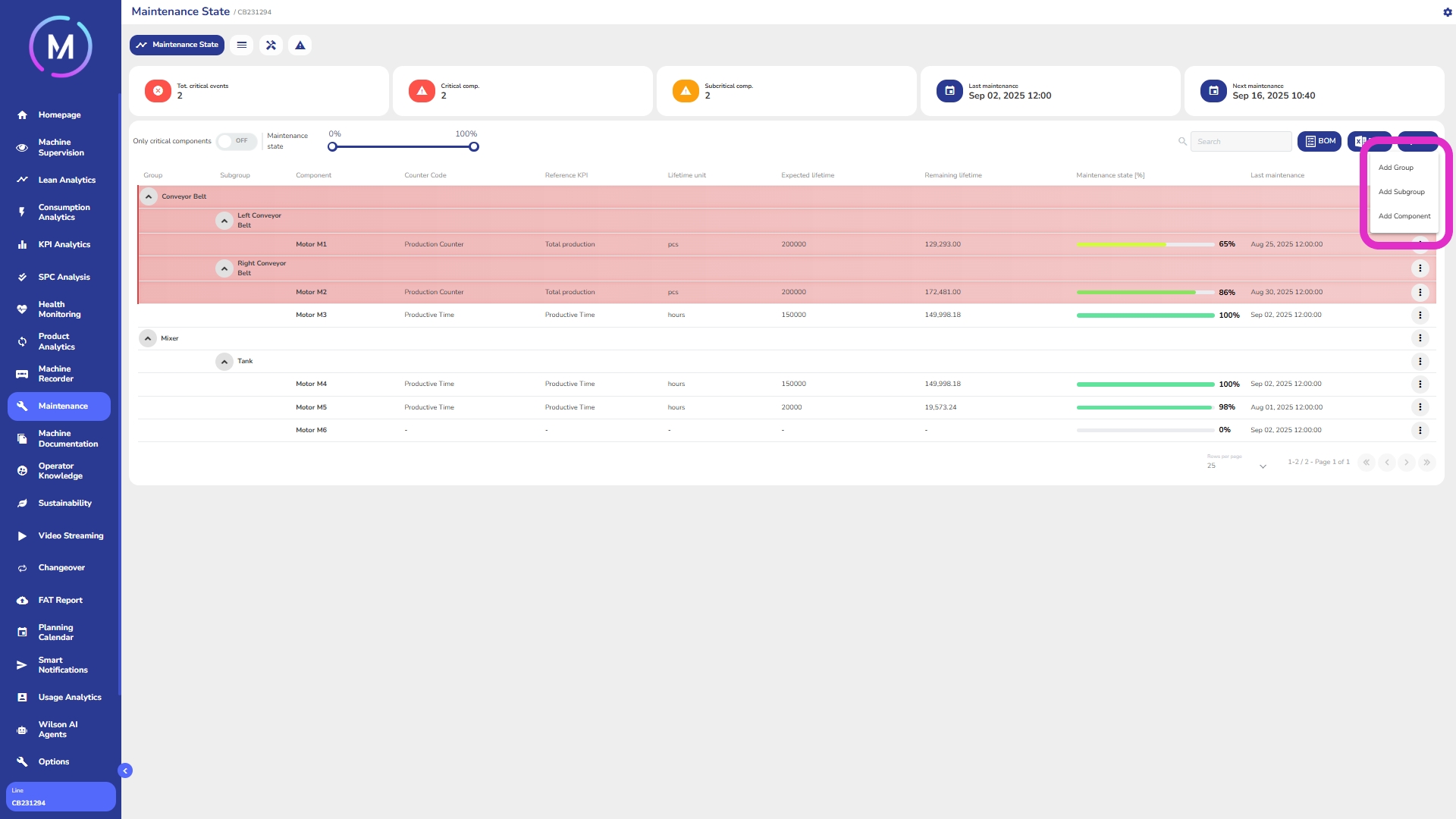Image resolution: width=1456 pixels, height=819 pixels.
Task: Open options menu for Motor M3 row
Action: 1420,315
